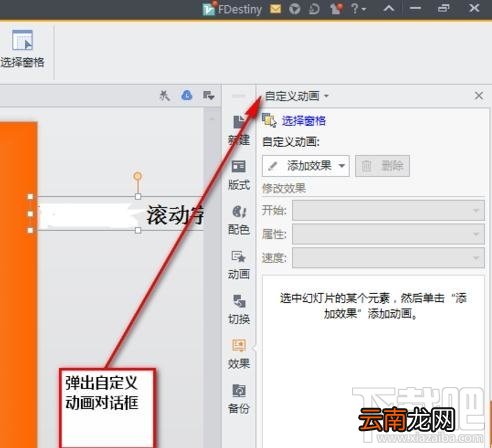Click the mail envelope icon in title bar

click(x=275, y=9)
